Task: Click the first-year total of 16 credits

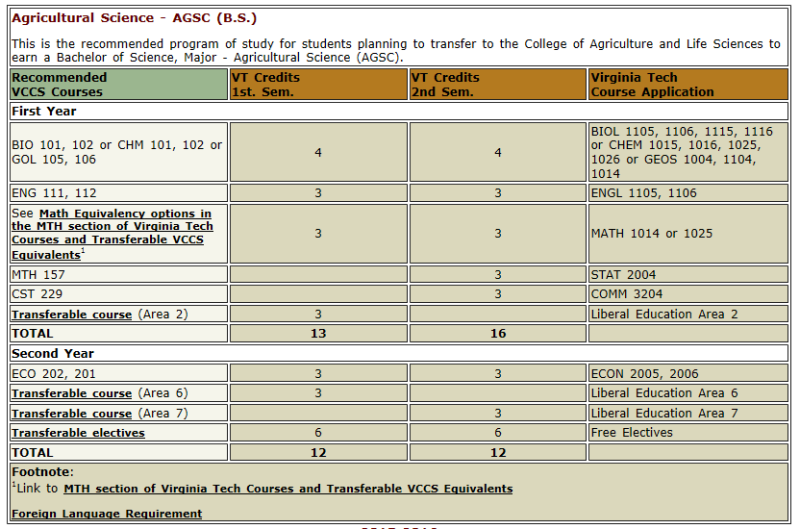Action: click(497, 333)
